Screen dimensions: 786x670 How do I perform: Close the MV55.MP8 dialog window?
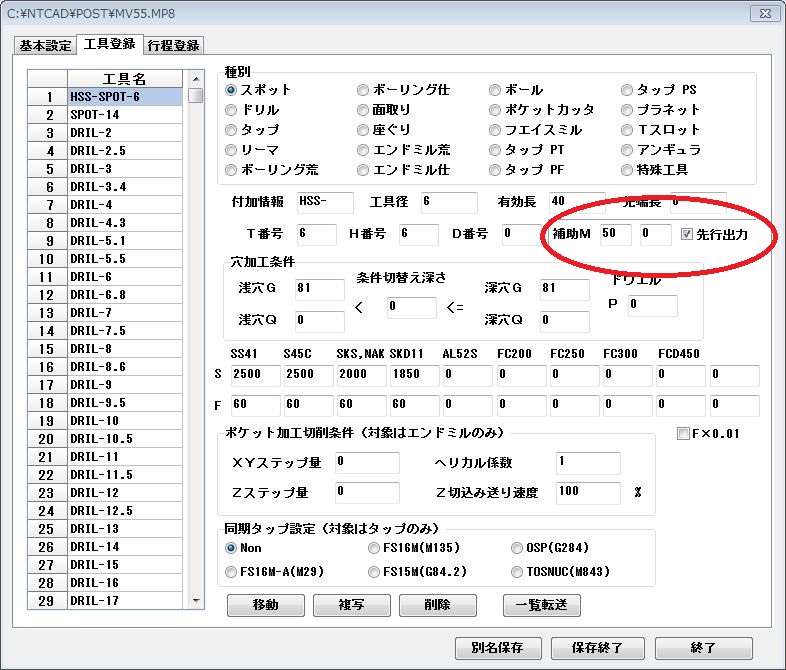click(765, 13)
